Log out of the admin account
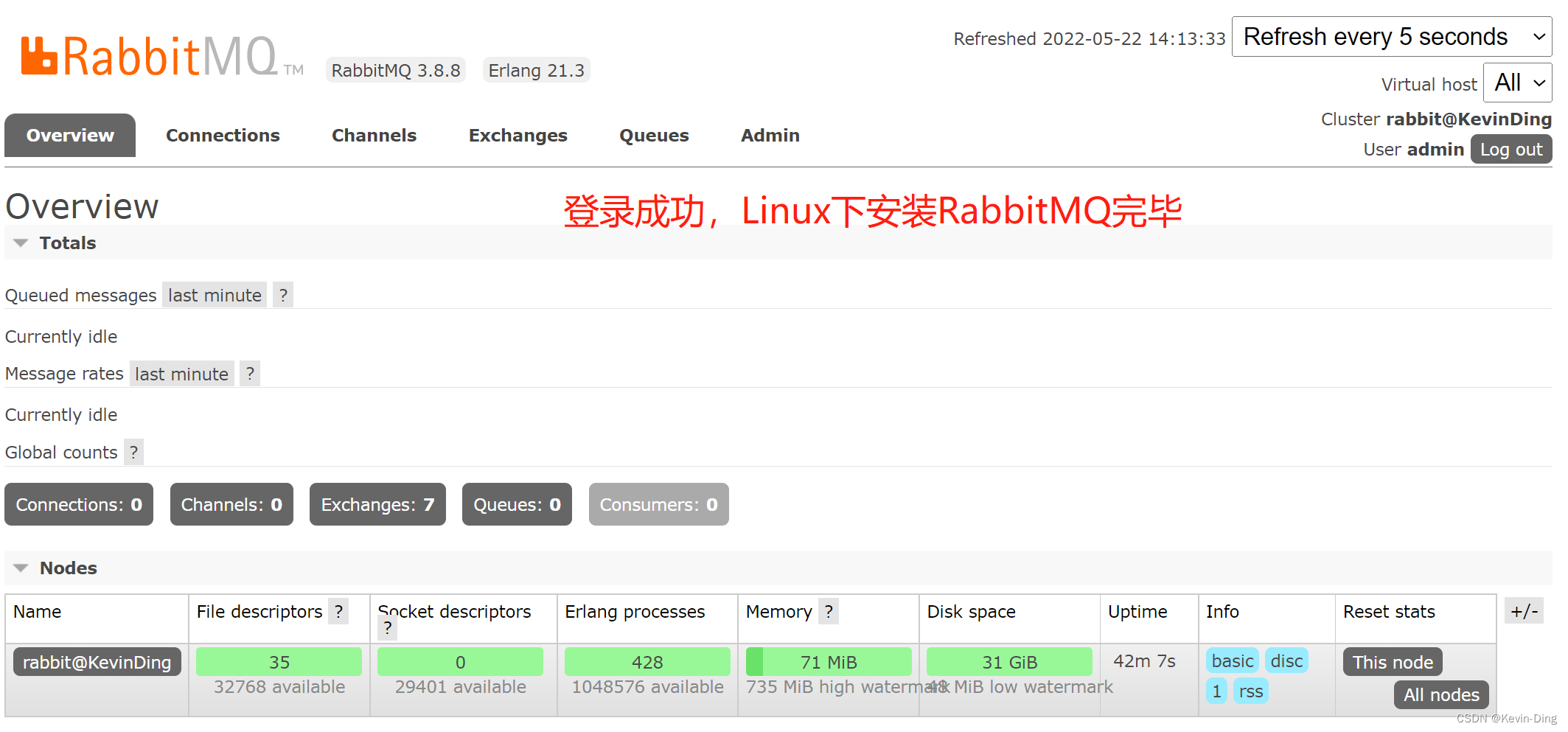Image resolution: width=1568 pixels, height=732 pixels. click(x=1511, y=149)
